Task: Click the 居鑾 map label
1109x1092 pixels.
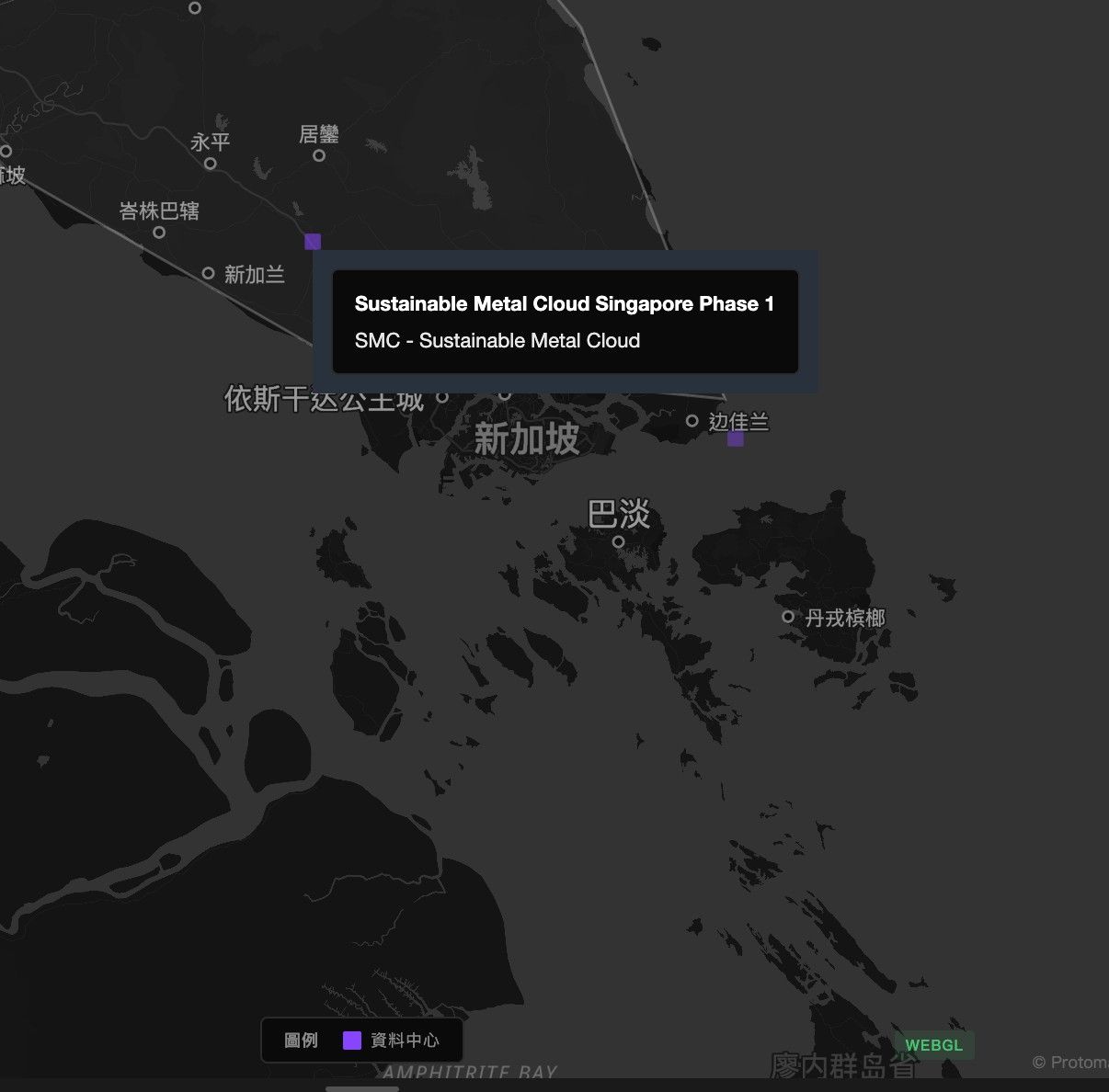Action: [x=319, y=134]
